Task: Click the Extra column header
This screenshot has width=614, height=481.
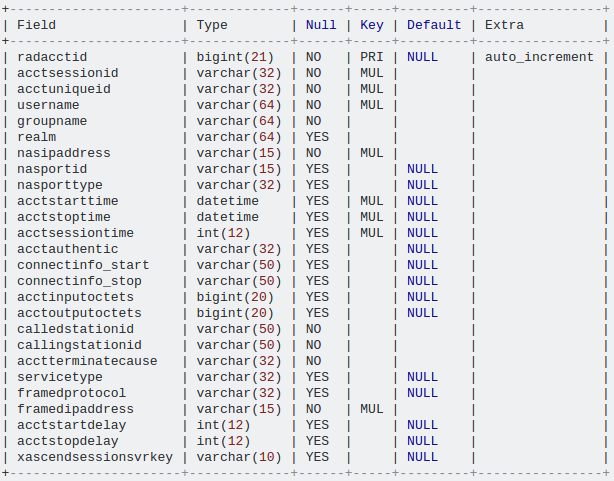Action: 504,25
